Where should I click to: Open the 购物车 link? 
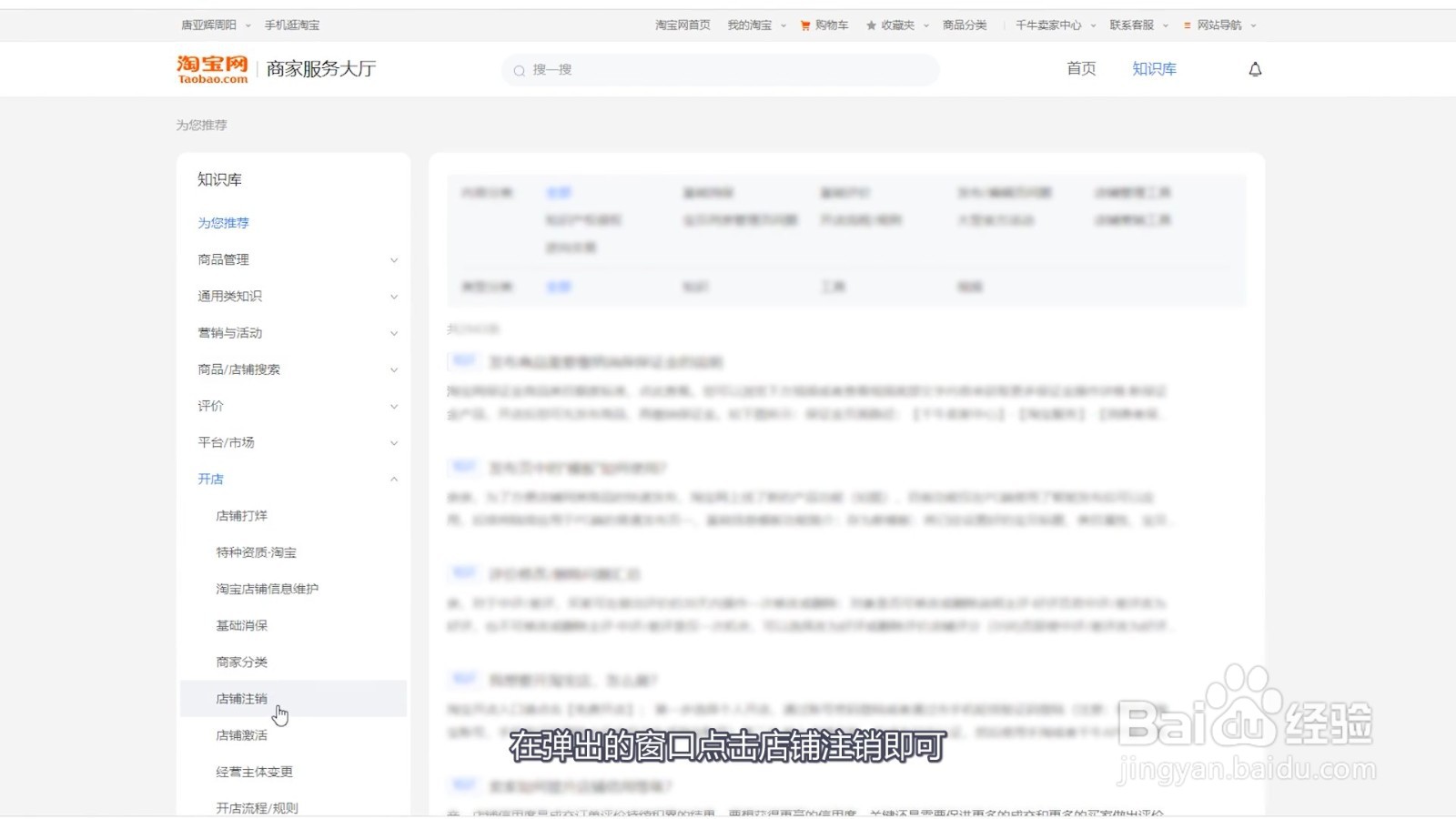coord(832,25)
